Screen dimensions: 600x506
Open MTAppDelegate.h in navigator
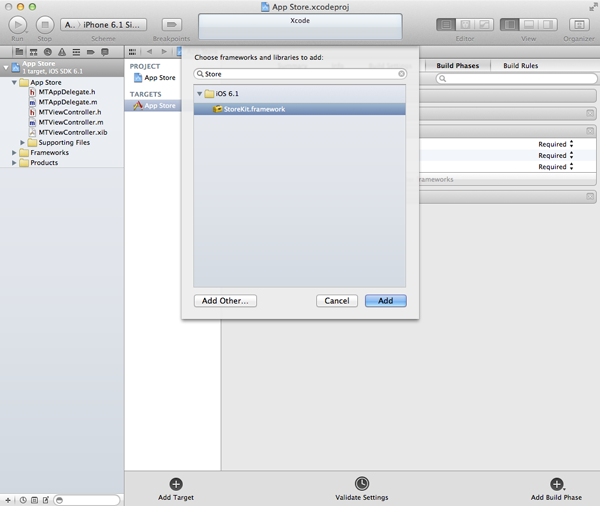(x=67, y=92)
